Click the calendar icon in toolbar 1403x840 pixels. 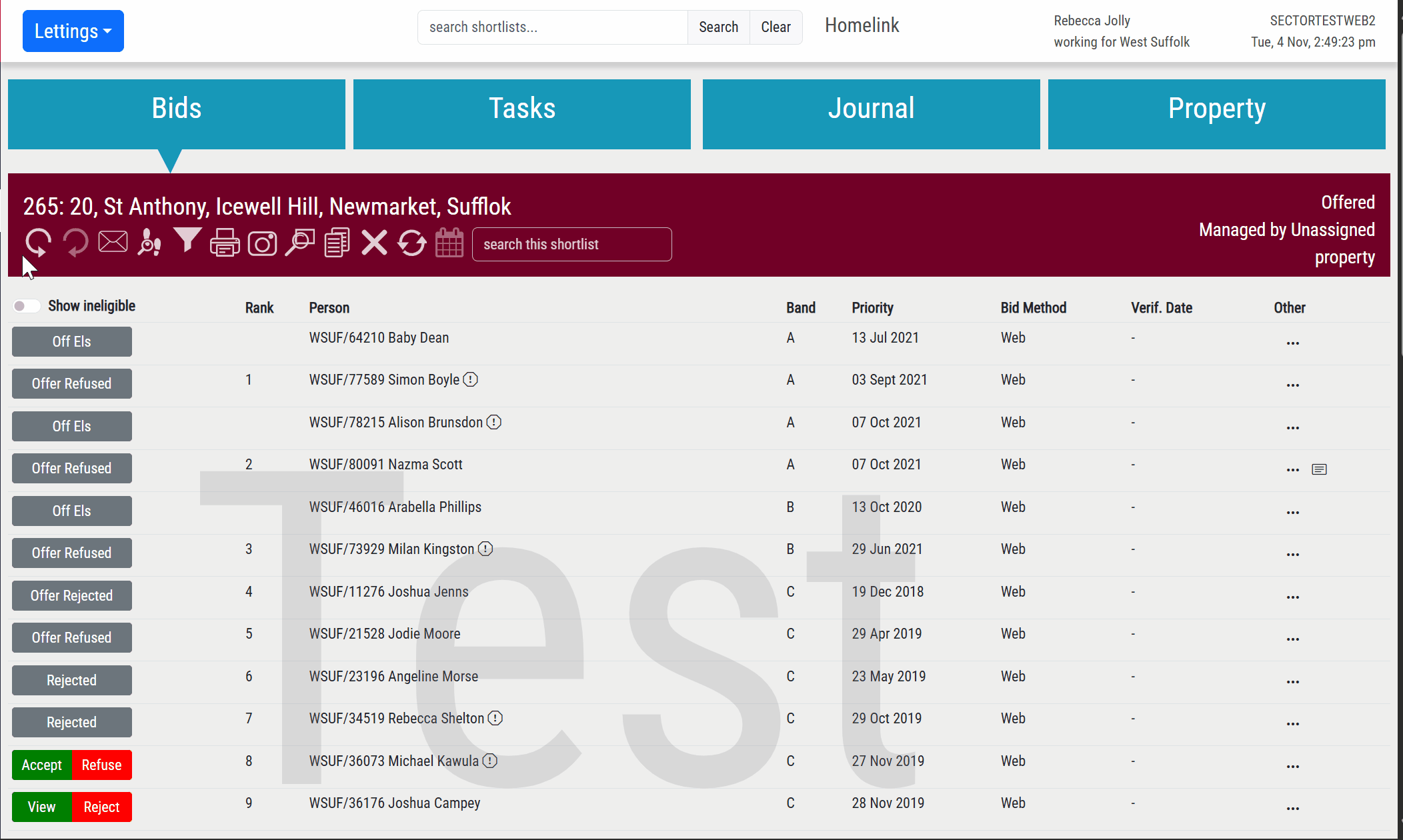(x=449, y=243)
